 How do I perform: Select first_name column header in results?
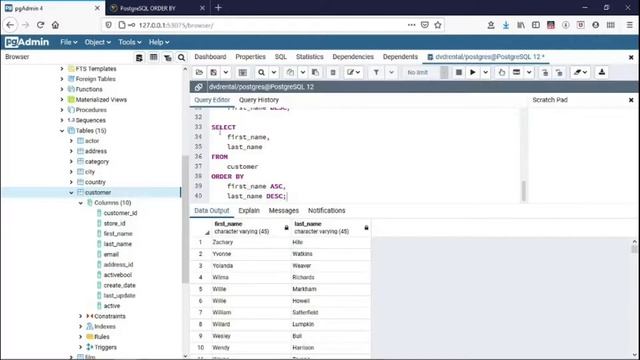(x=251, y=228)
